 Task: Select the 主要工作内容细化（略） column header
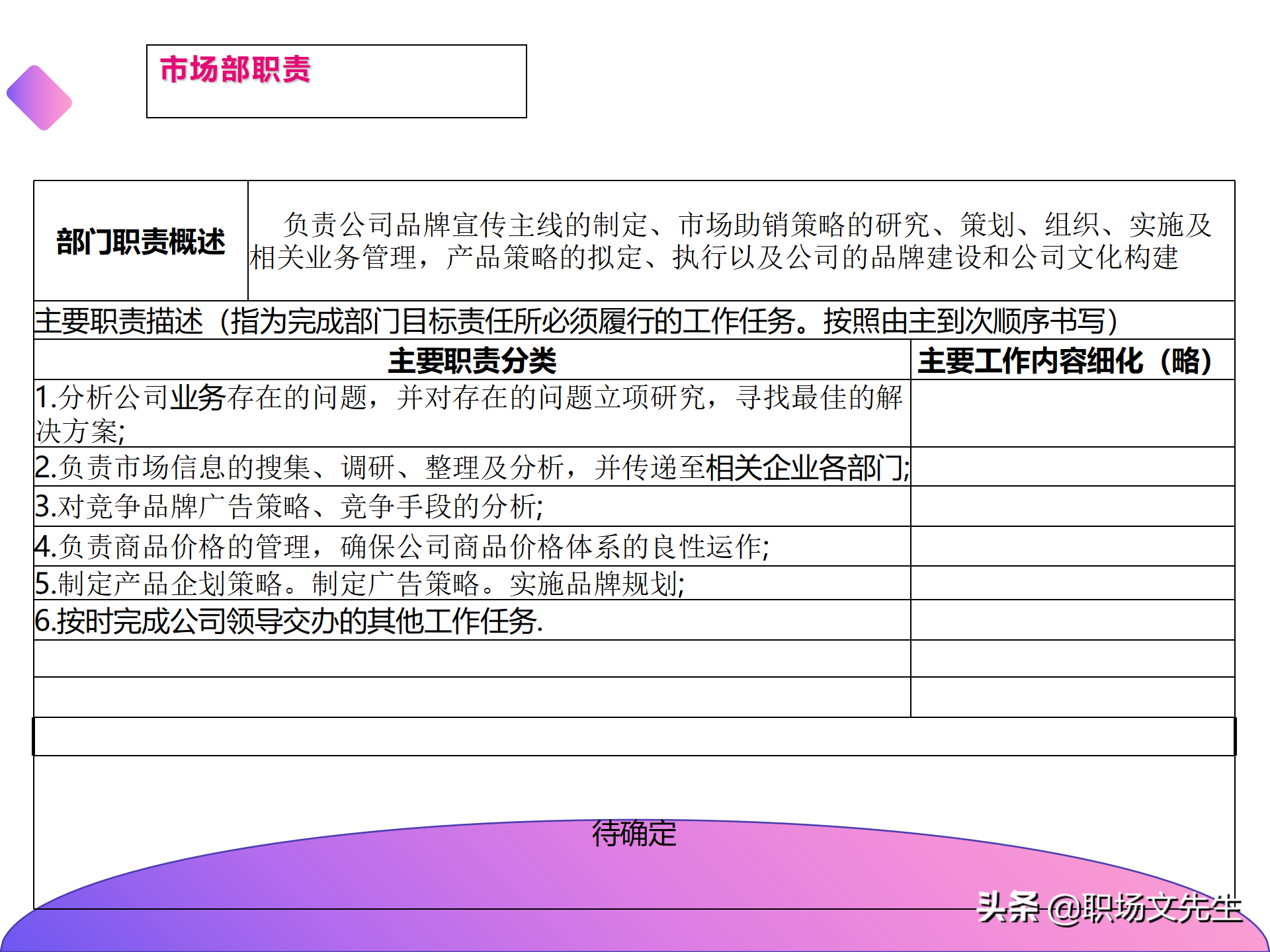click(x=1072, y=360)
